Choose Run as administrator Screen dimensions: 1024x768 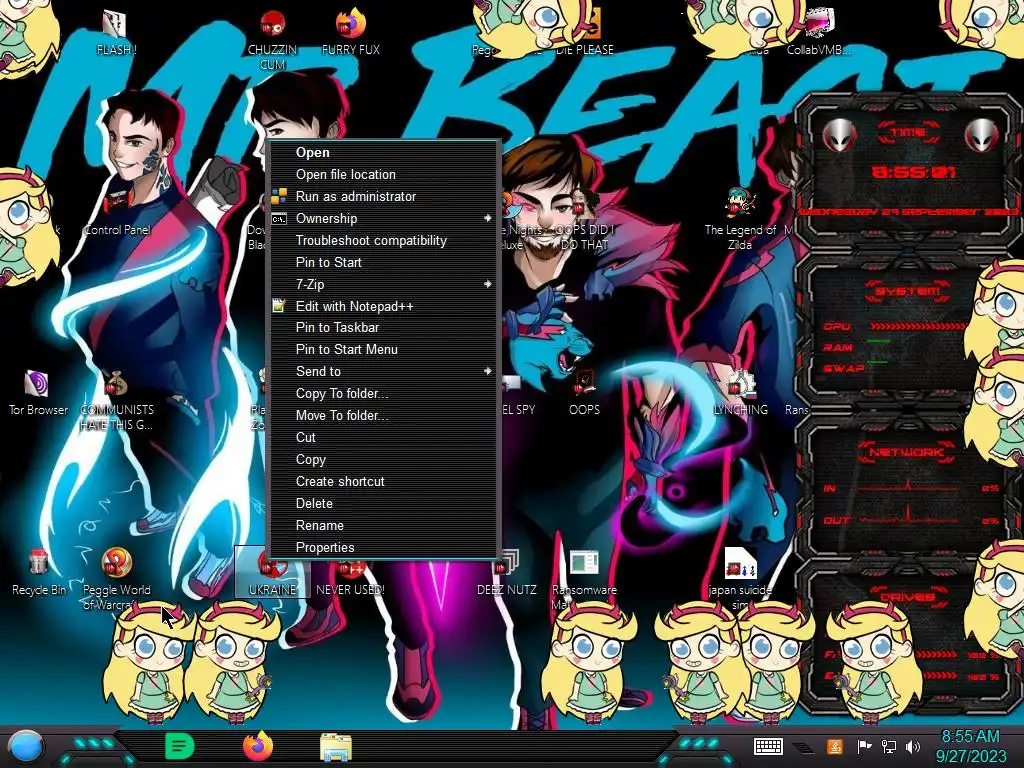[385, 197]
